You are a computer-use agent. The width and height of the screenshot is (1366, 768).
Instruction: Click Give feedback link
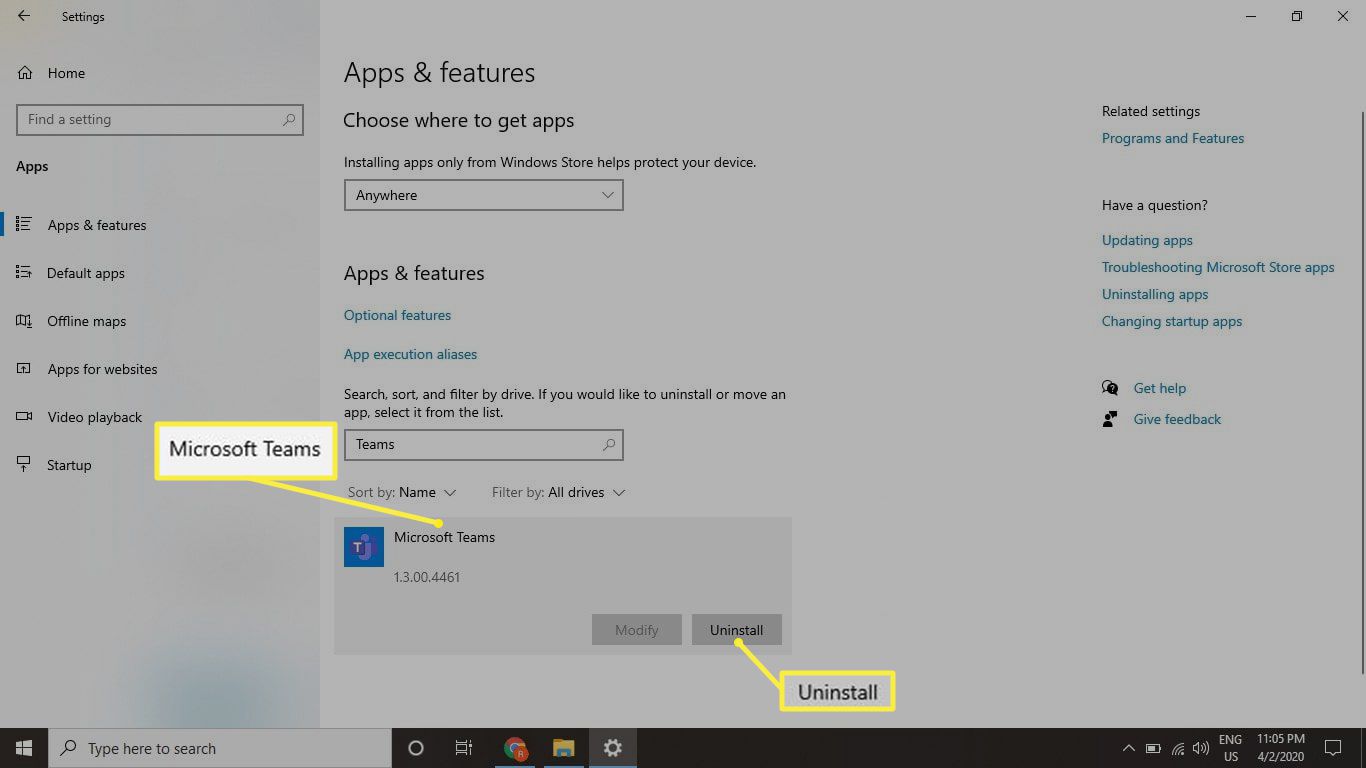(1177, 419)
